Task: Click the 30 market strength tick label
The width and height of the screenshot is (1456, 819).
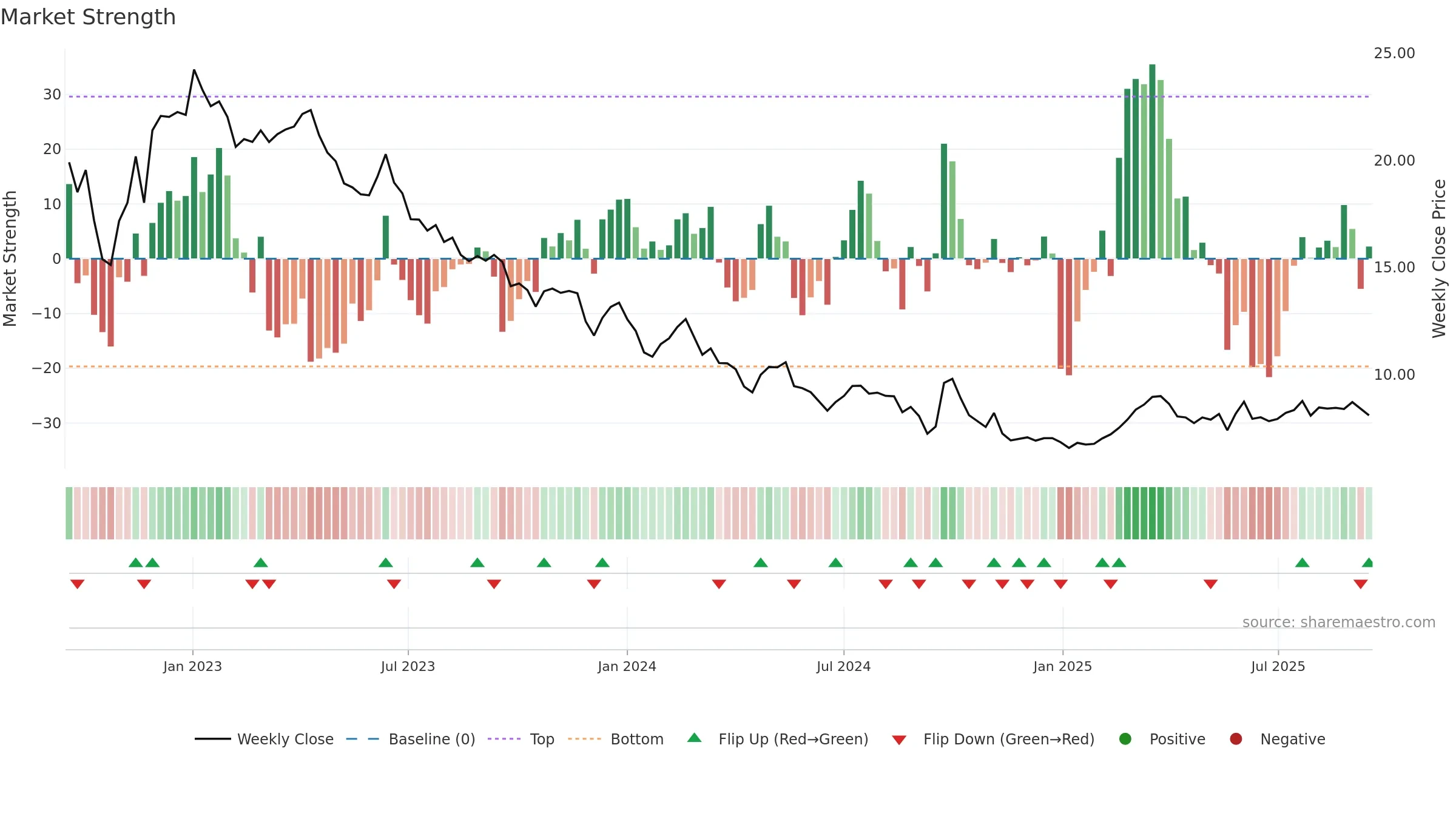Action: point(52,95)
